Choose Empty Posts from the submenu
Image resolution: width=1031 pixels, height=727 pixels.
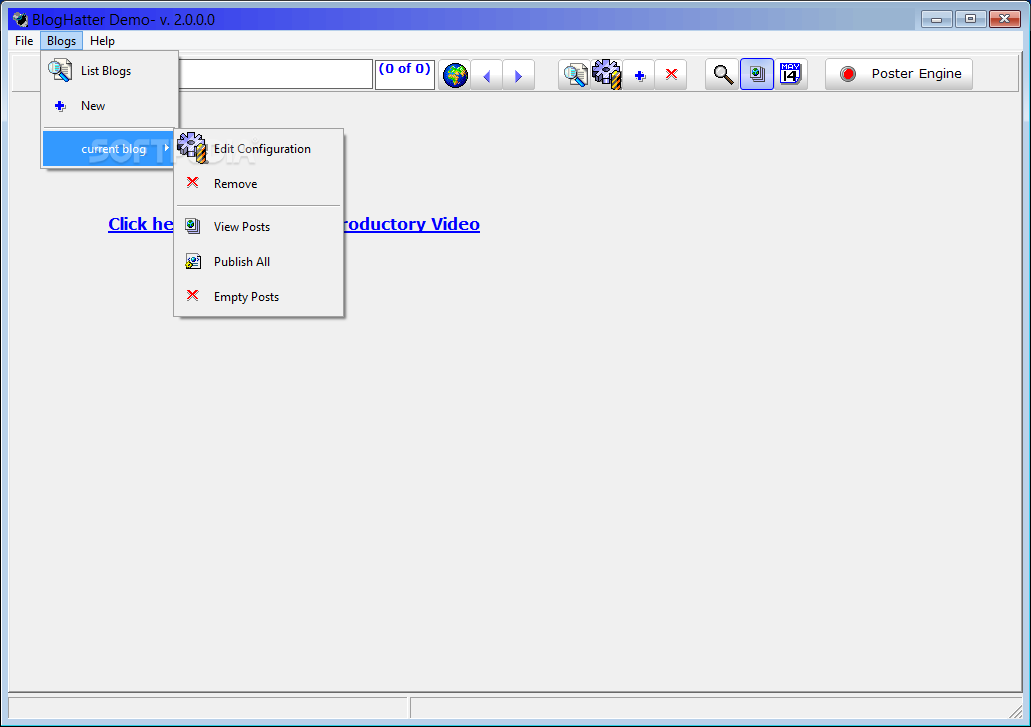click(x=258, y=296)
